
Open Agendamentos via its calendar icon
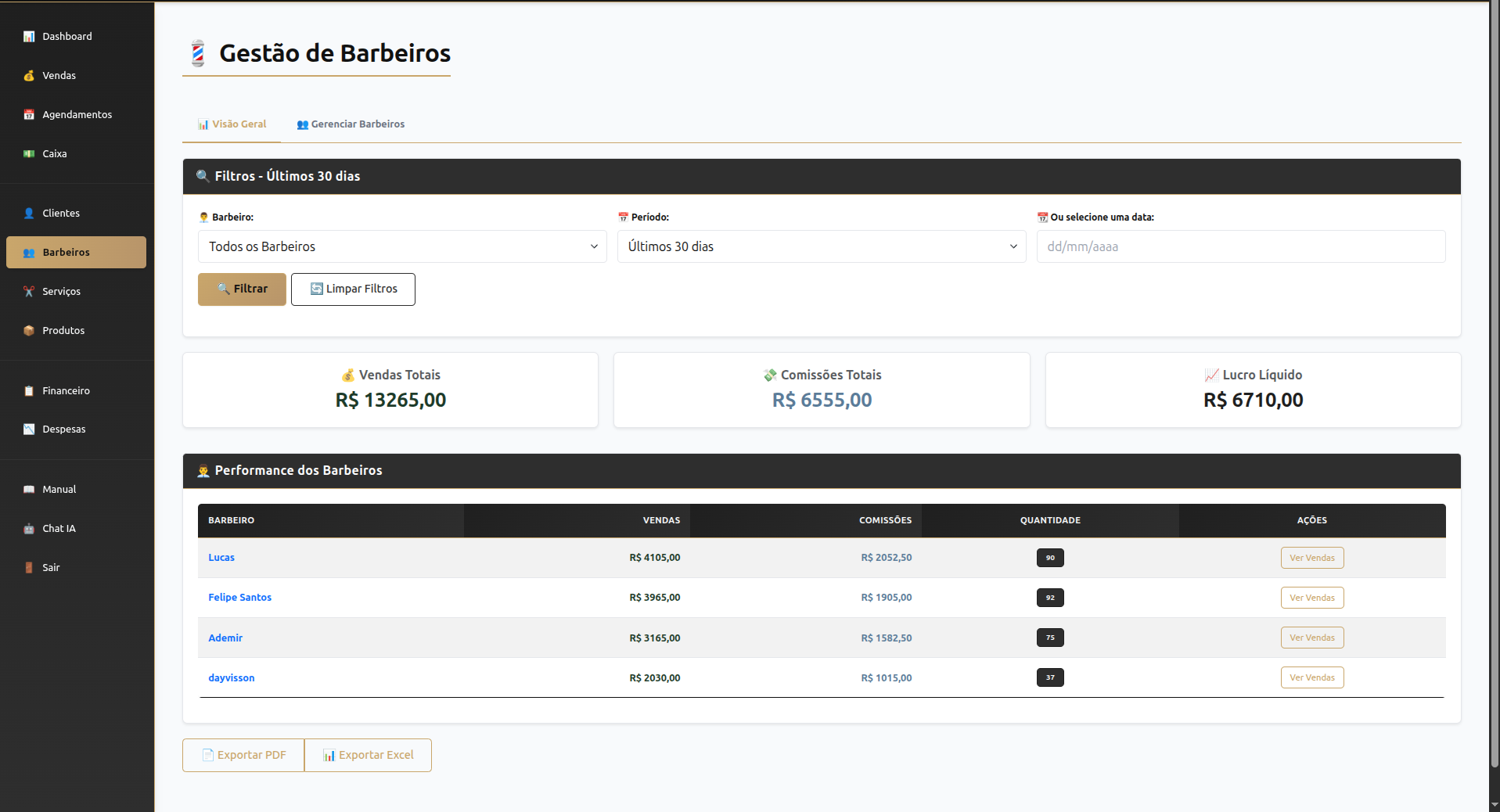point(29,115)
